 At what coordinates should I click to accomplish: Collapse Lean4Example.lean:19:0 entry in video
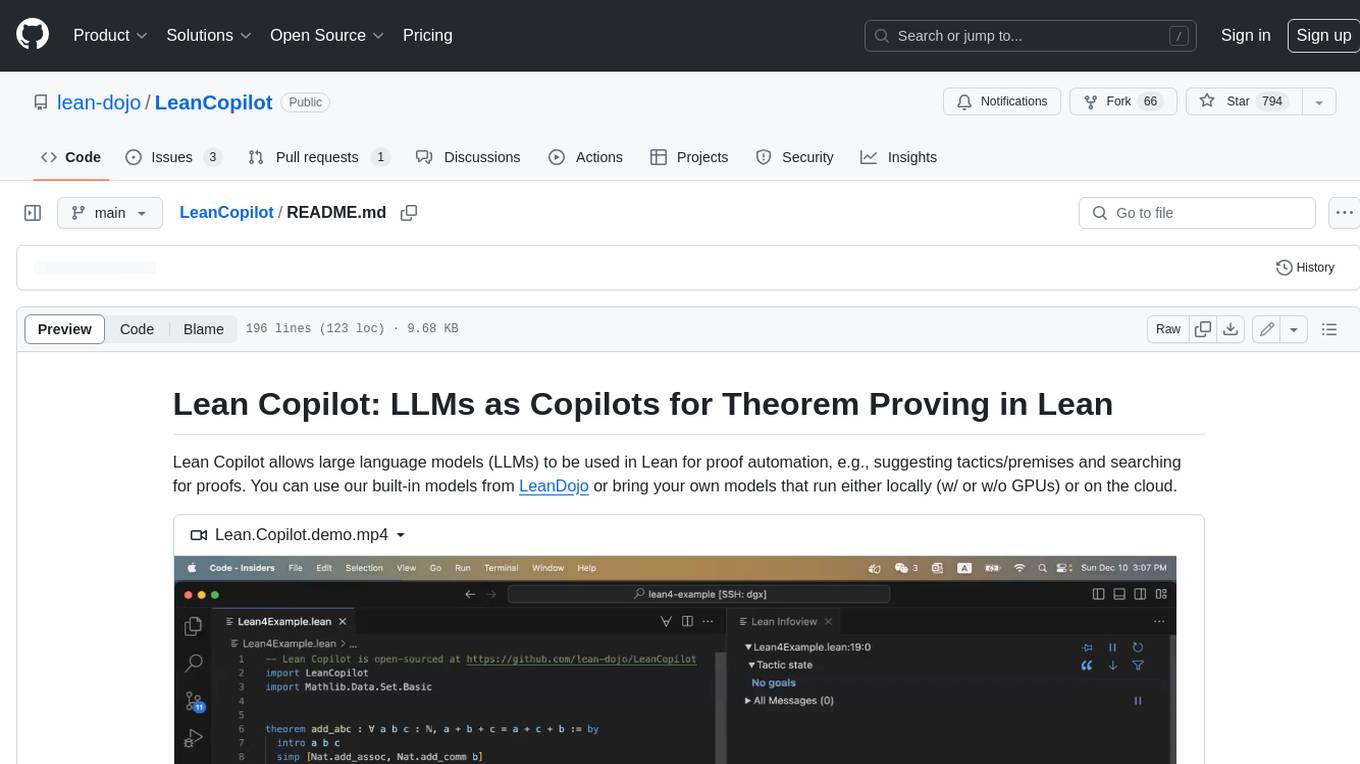click(x=807, y=647)
